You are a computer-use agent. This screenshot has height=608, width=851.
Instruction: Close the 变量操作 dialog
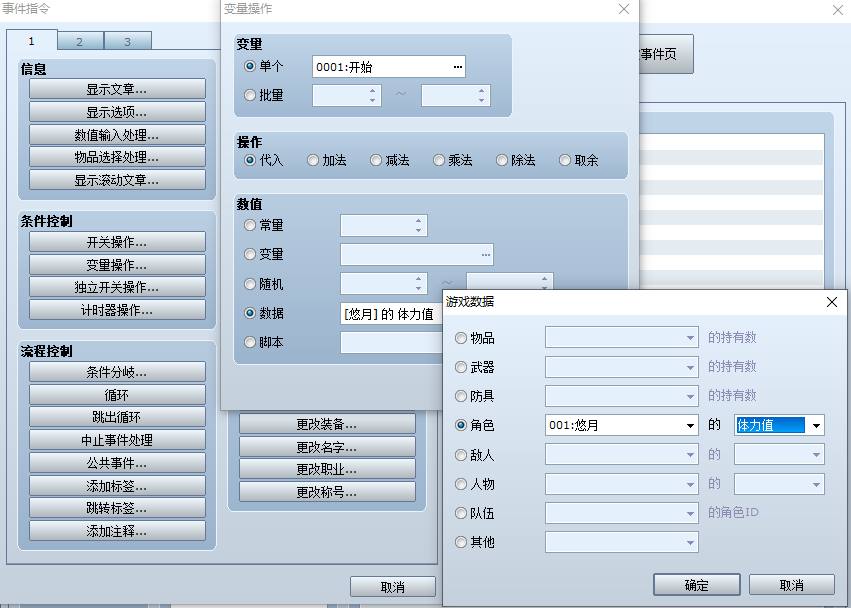[x=624, y=9]
